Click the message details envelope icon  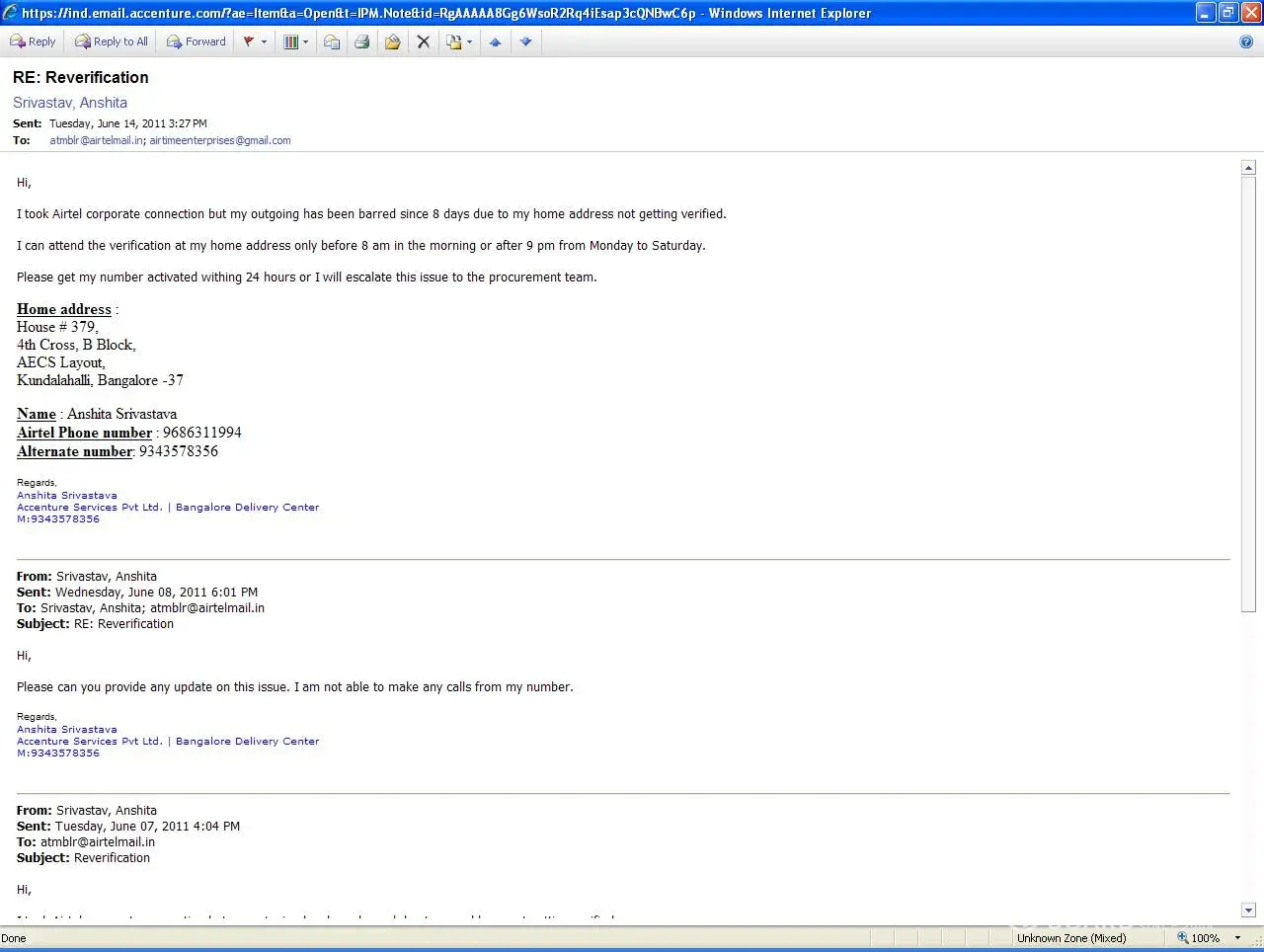tap(332, 41)
